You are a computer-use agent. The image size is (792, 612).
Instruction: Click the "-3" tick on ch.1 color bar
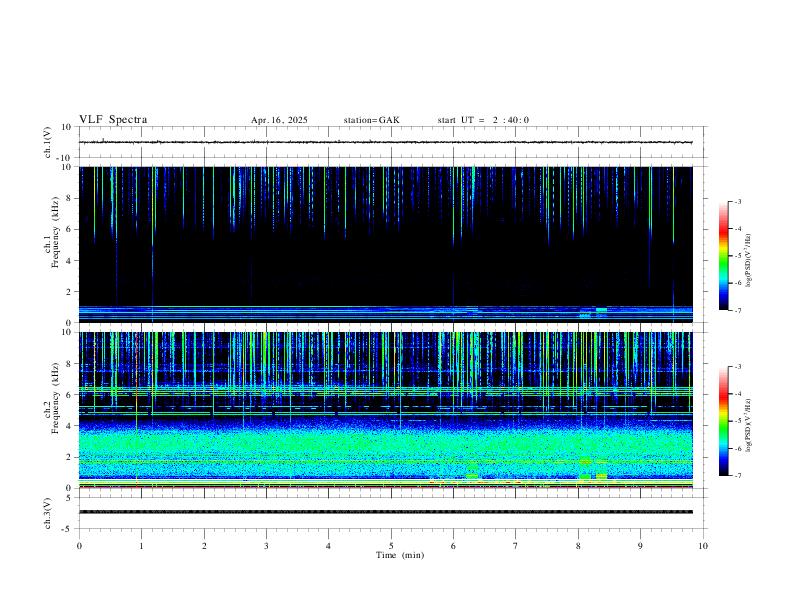point(737,201)
